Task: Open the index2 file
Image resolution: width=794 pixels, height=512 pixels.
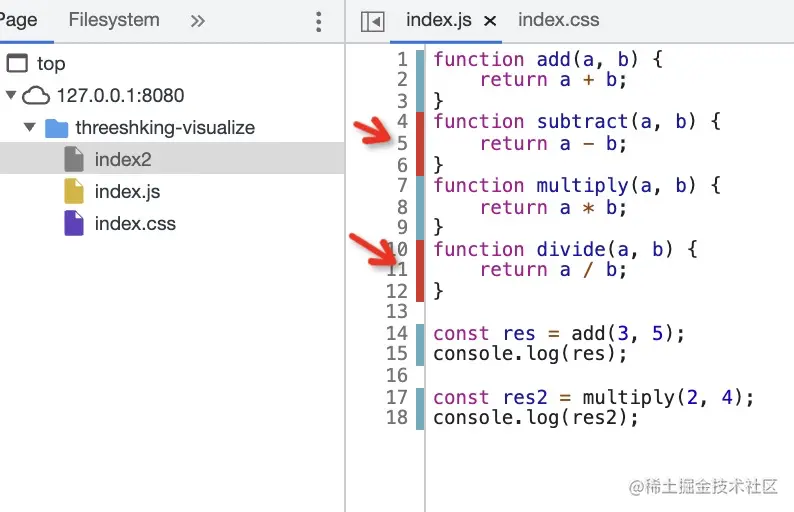Action: pos(123,160)
